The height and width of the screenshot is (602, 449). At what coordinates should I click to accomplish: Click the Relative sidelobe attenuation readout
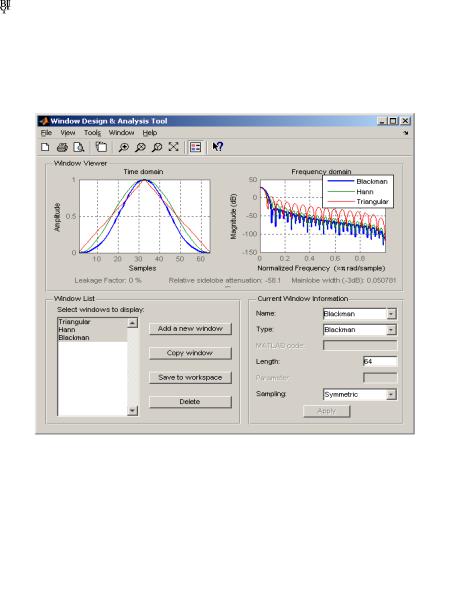pos(225,281)
